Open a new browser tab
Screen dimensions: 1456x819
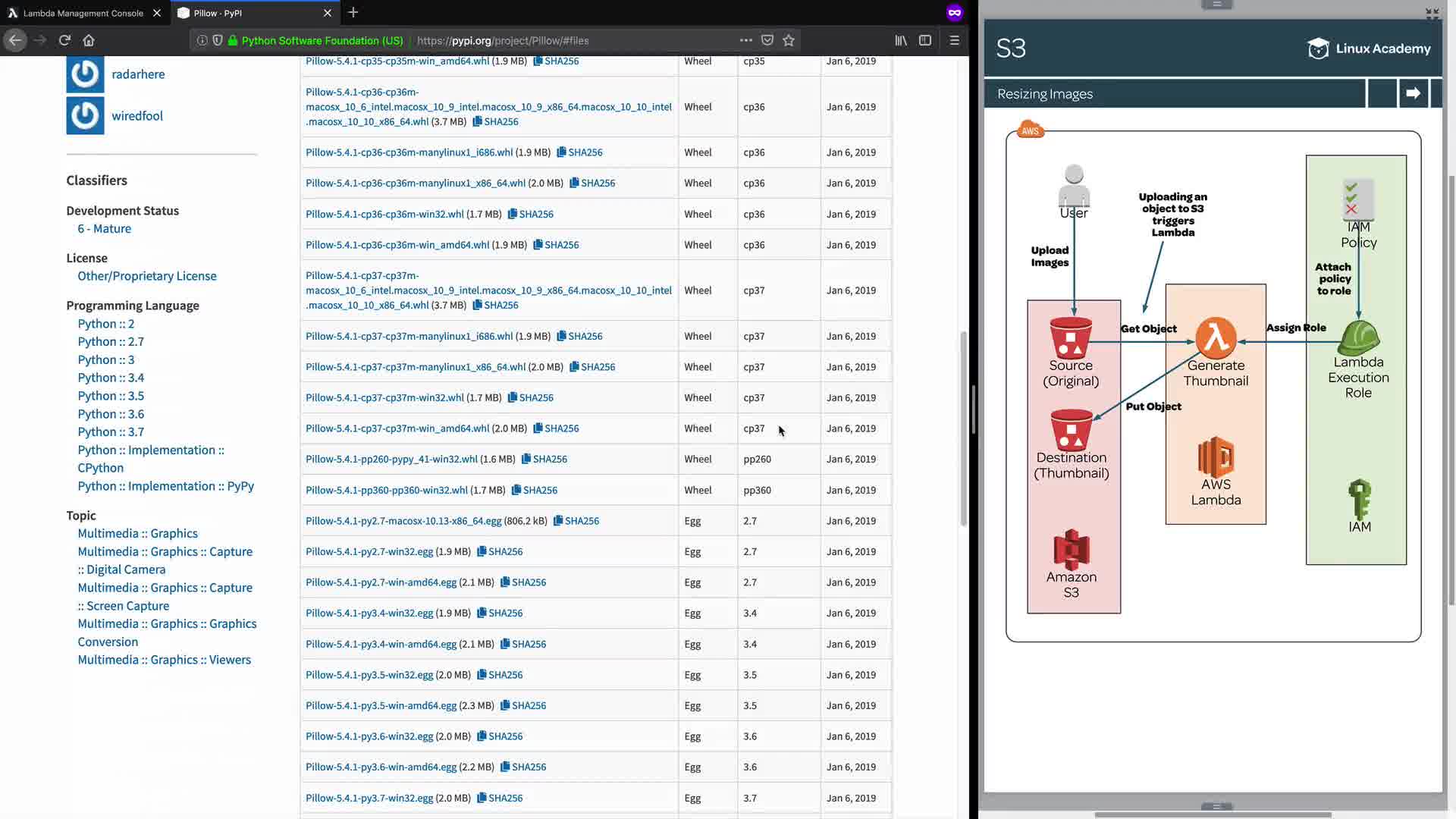point(353,12)
